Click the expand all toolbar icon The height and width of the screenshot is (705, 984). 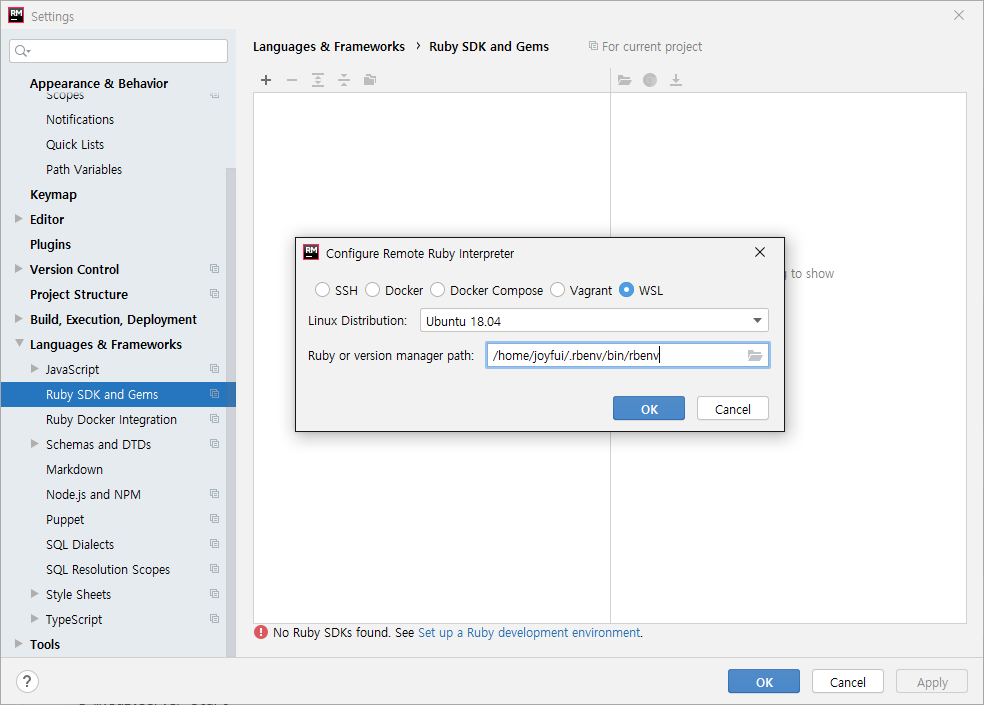coord(318,80)
